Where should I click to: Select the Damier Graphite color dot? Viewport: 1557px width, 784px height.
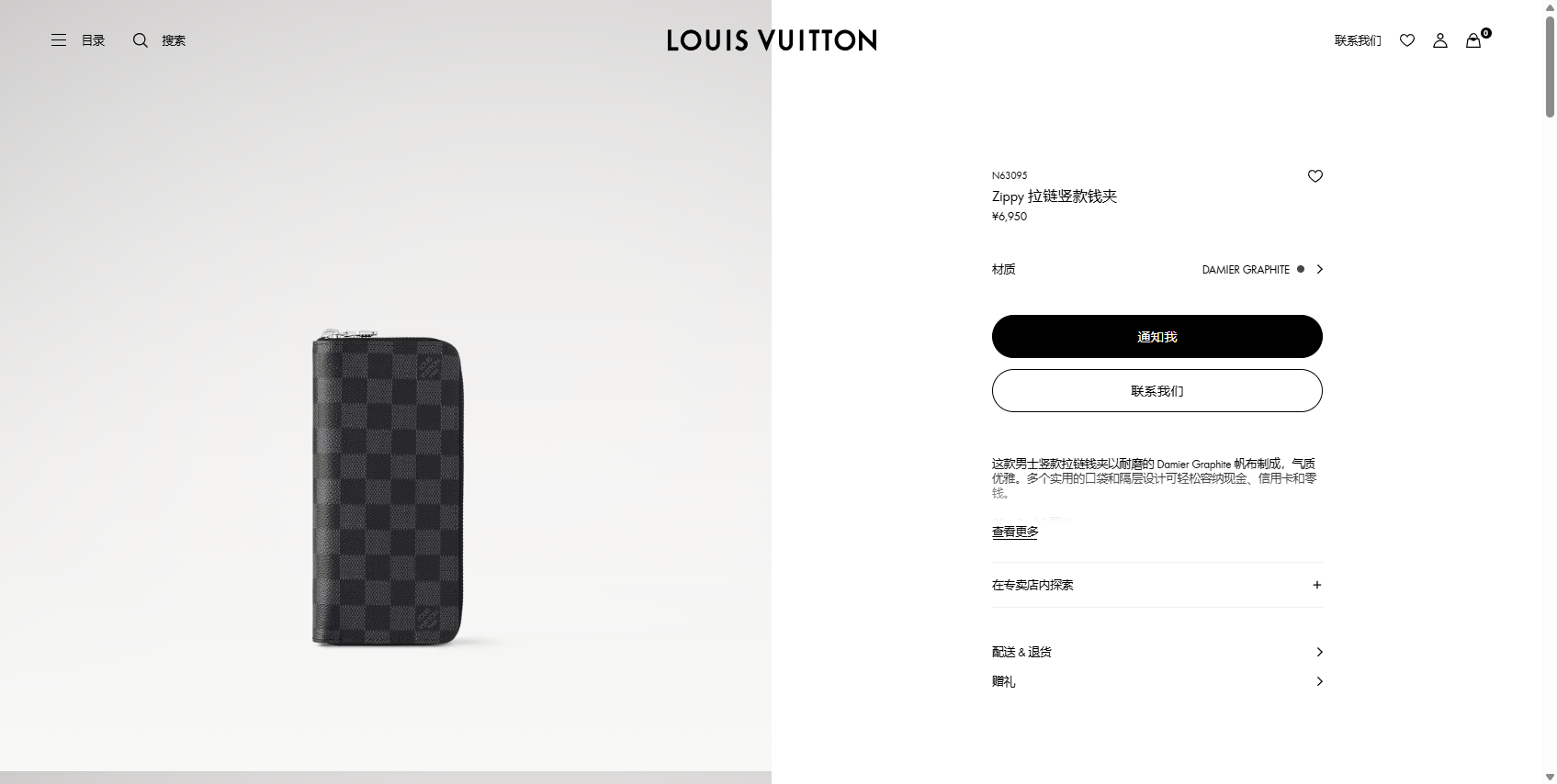pos(1301,269)
